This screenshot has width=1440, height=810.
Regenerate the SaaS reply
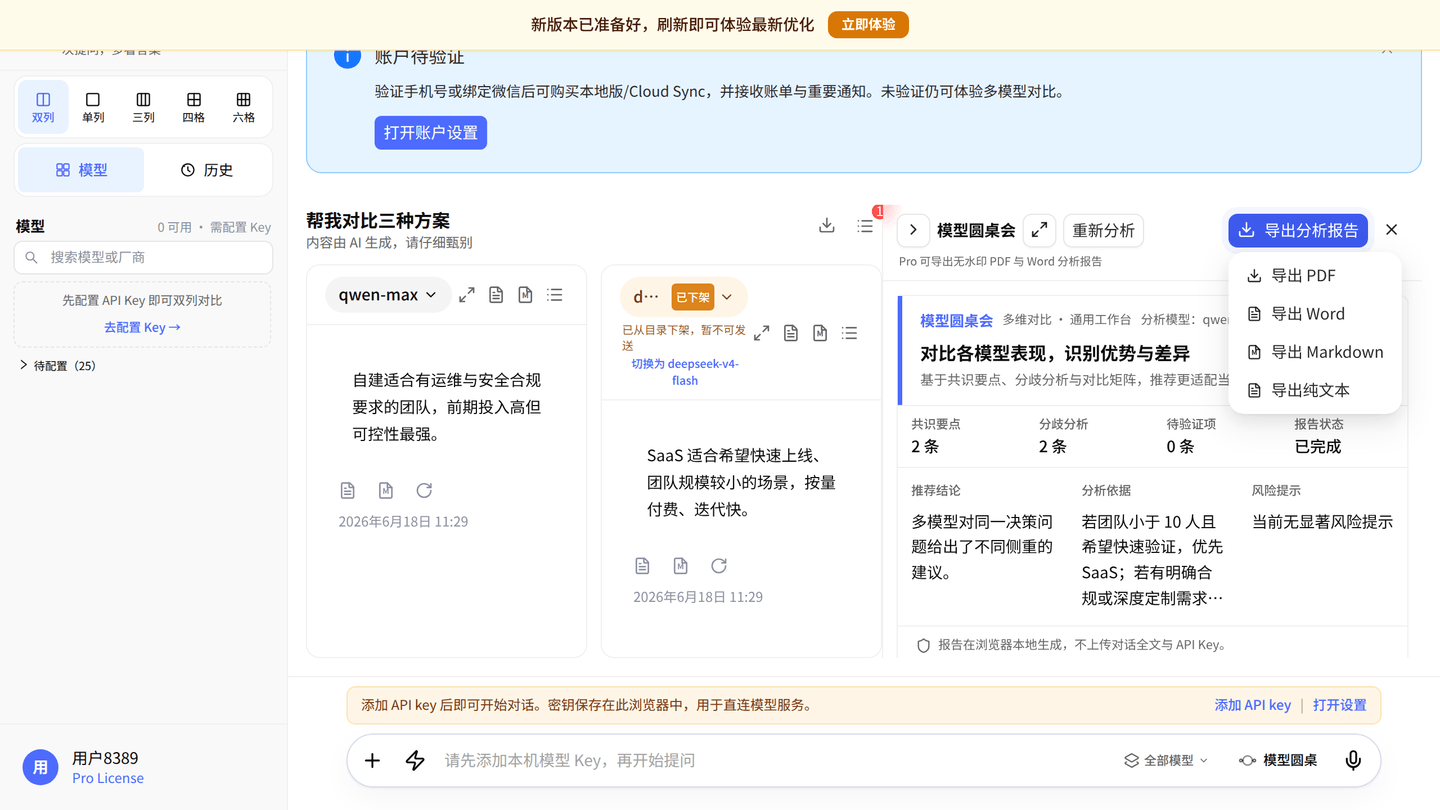pyautogui.click(x=719, y=566)
